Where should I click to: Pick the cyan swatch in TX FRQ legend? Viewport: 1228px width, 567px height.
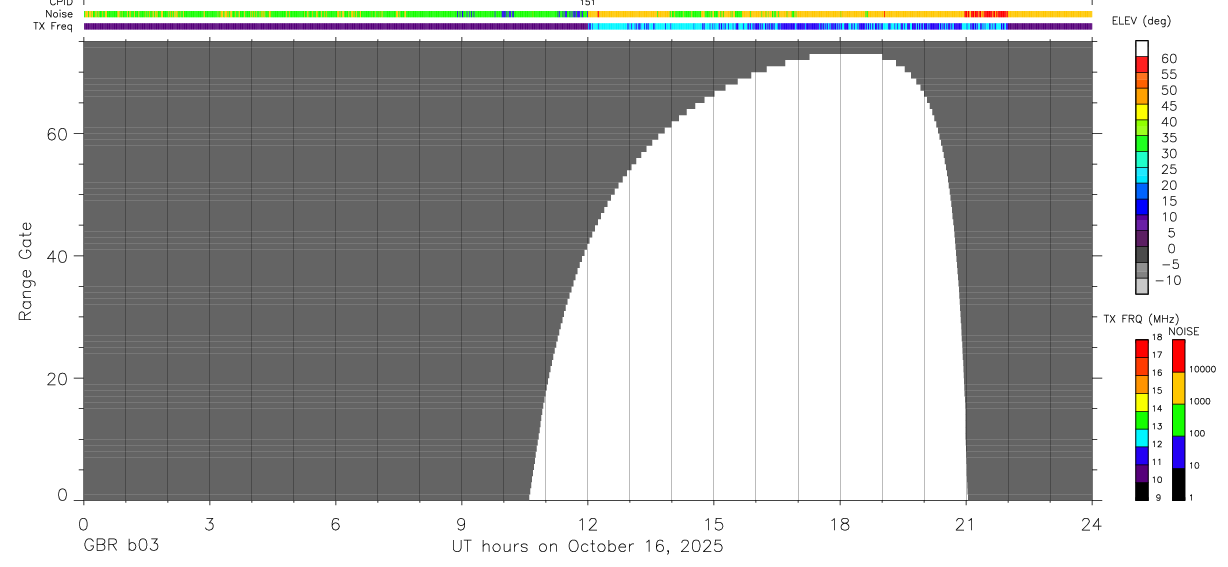tap(1141, 438)
